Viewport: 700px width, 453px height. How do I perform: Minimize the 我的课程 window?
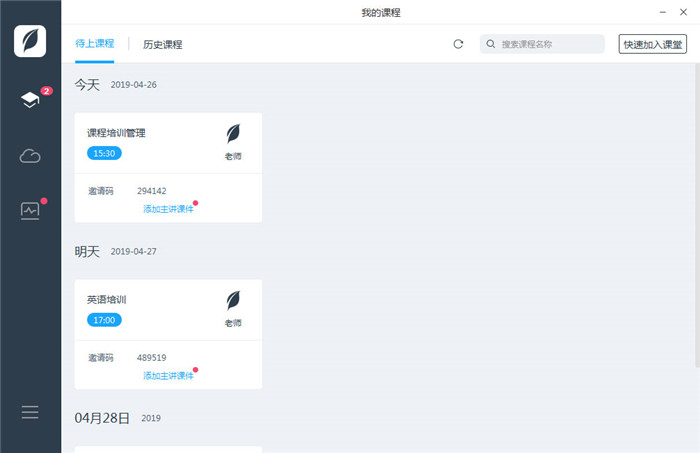point(662,11)
